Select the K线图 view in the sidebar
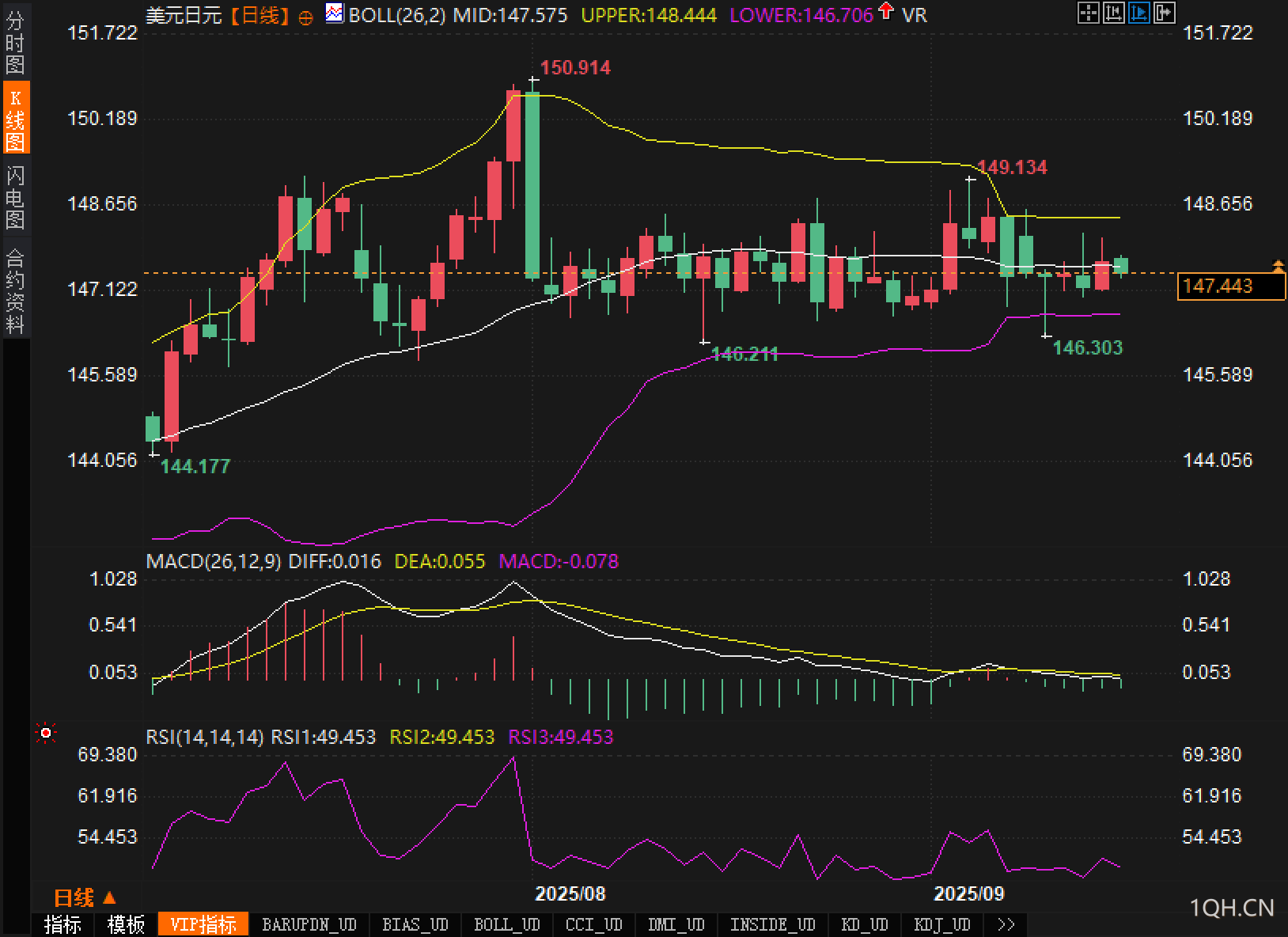 click(15, 119)
